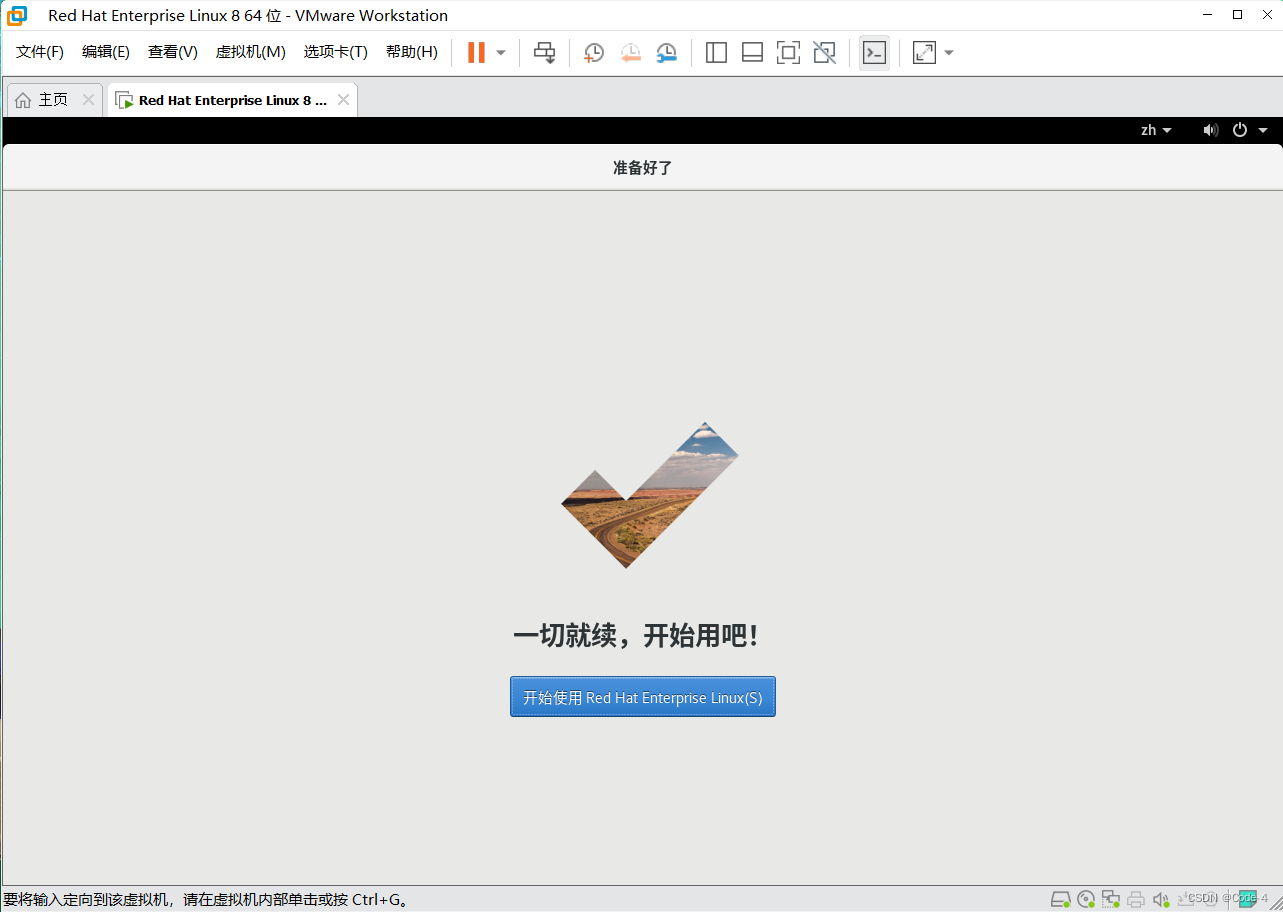Click the VMware Workstation logo in title bar

click(x=17, y=15)
